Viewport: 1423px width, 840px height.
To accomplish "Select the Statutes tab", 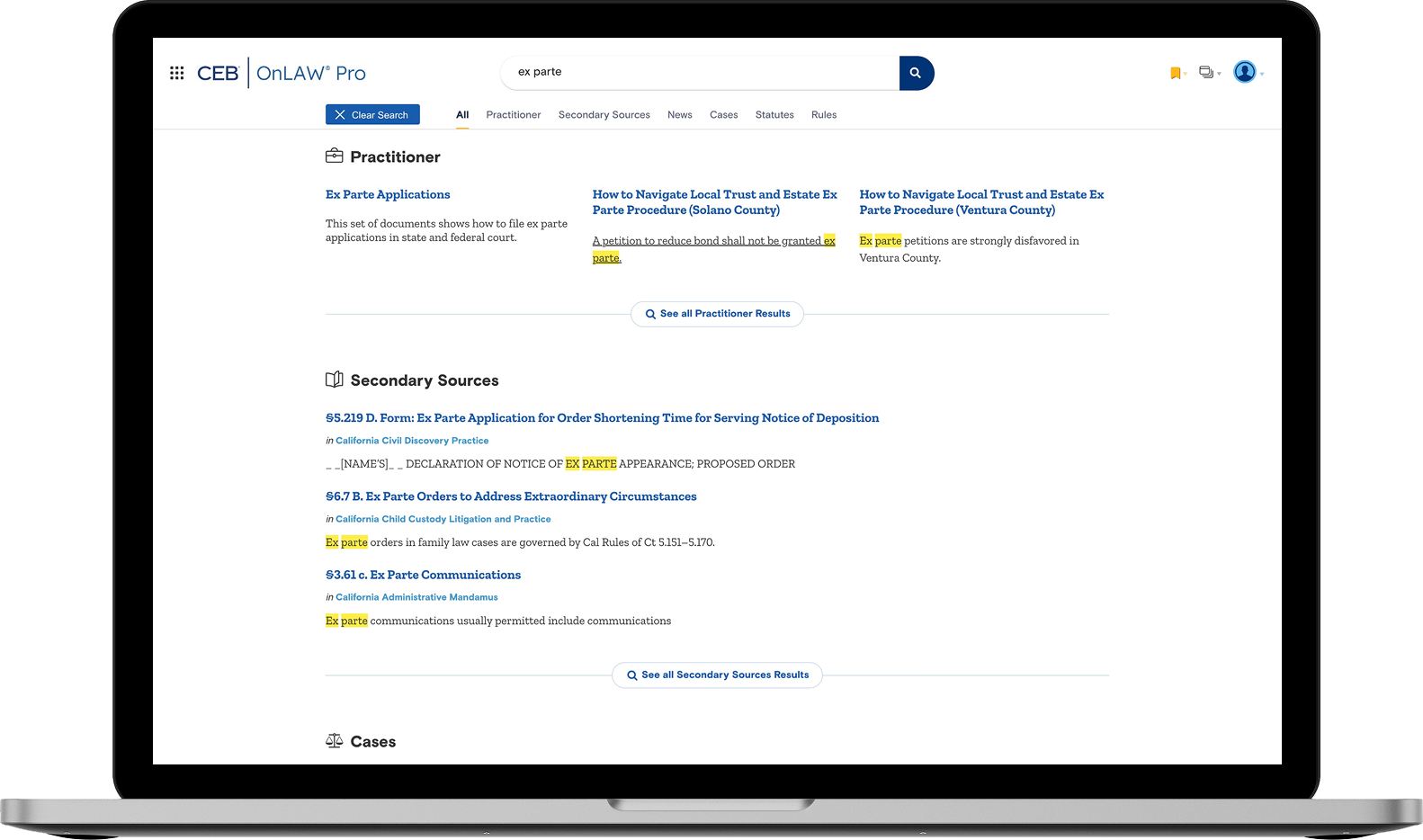I will (774, 115).
